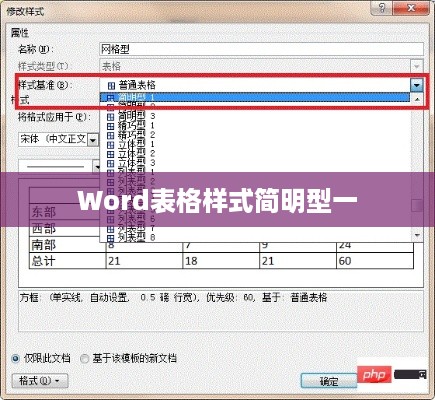Confirm with the 确定 button
435x400 pixels.
point(329,381)
